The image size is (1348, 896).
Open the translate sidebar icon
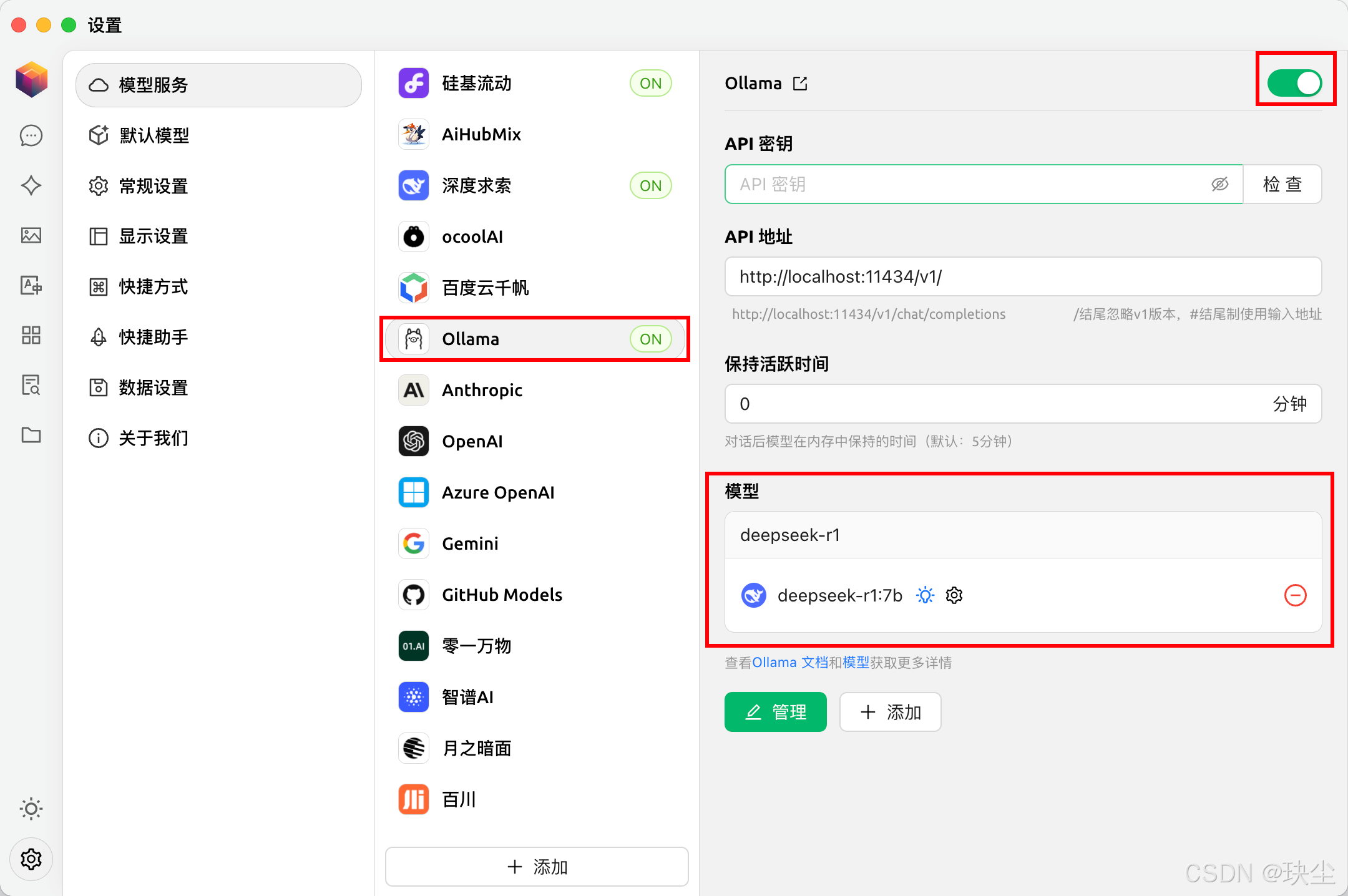click(31, 285)
